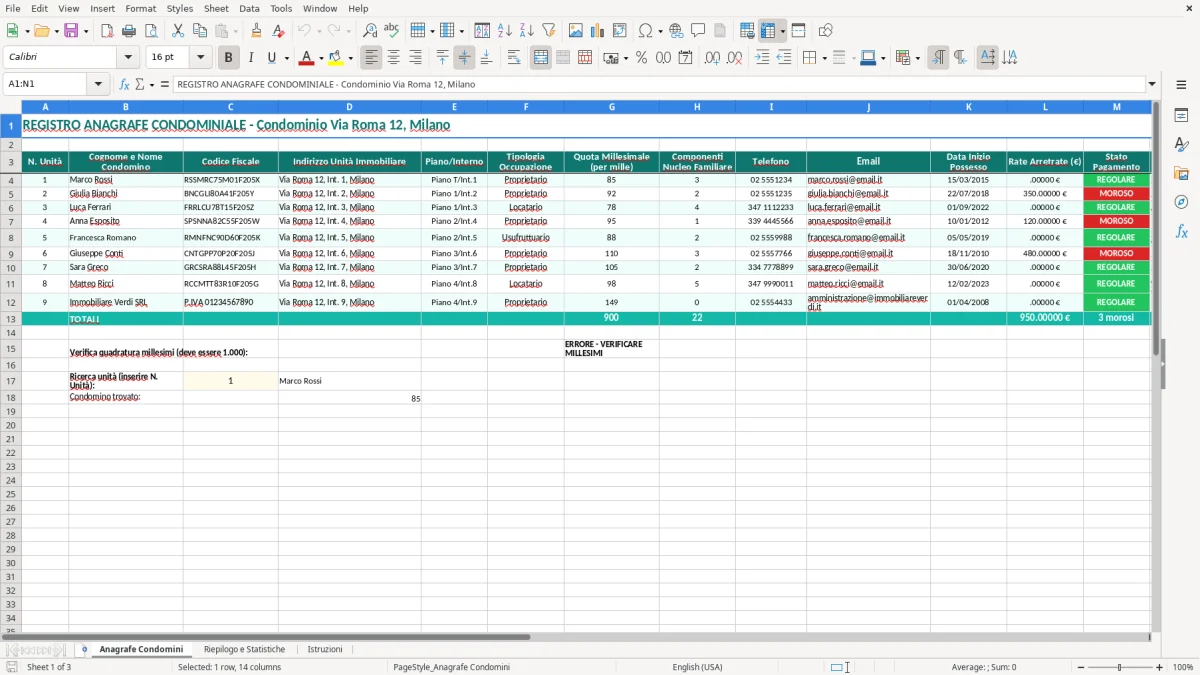Insert a hyperlink via globe icon

tap(676, 31)
